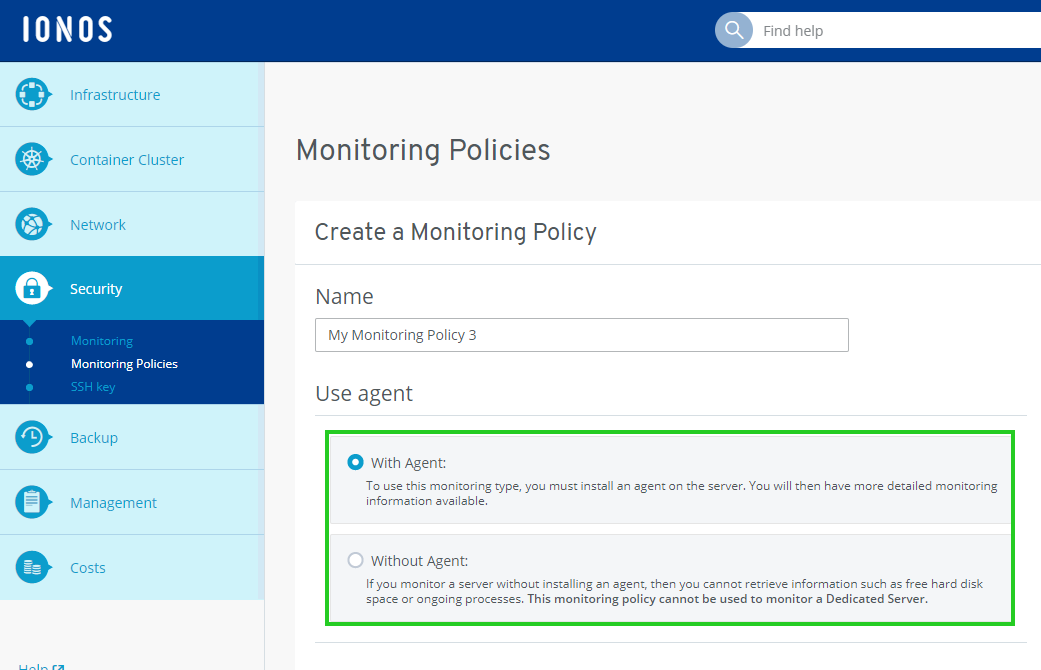The image size is (1041, 670).
Task: Click the Management clipboard icon
Action: pyautogui.click(x=32, y=503)
